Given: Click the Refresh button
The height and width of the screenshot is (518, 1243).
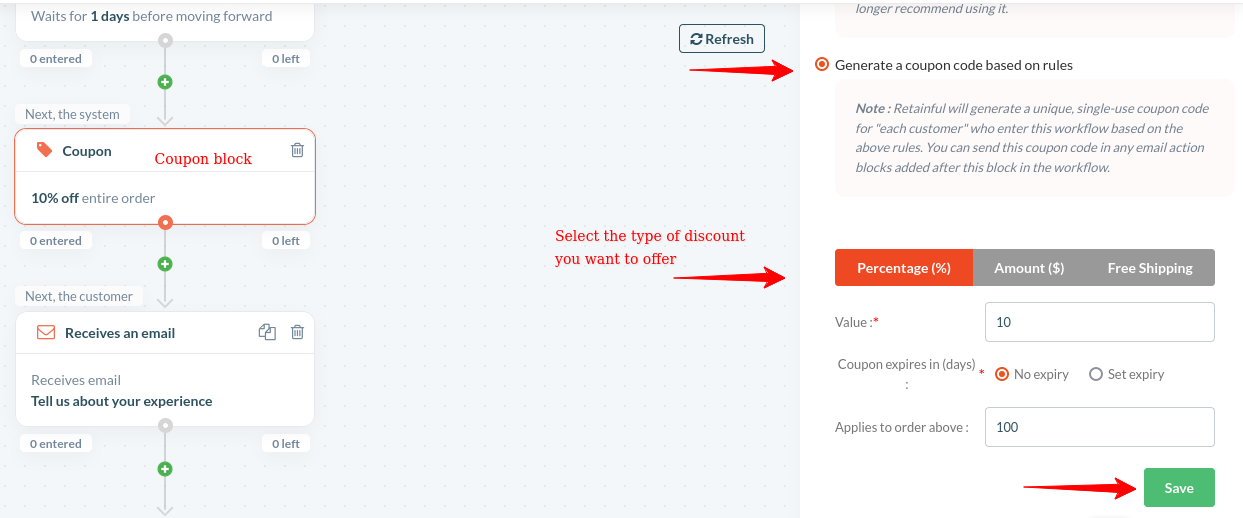Looking at the screenshot, I should (722, 39).
